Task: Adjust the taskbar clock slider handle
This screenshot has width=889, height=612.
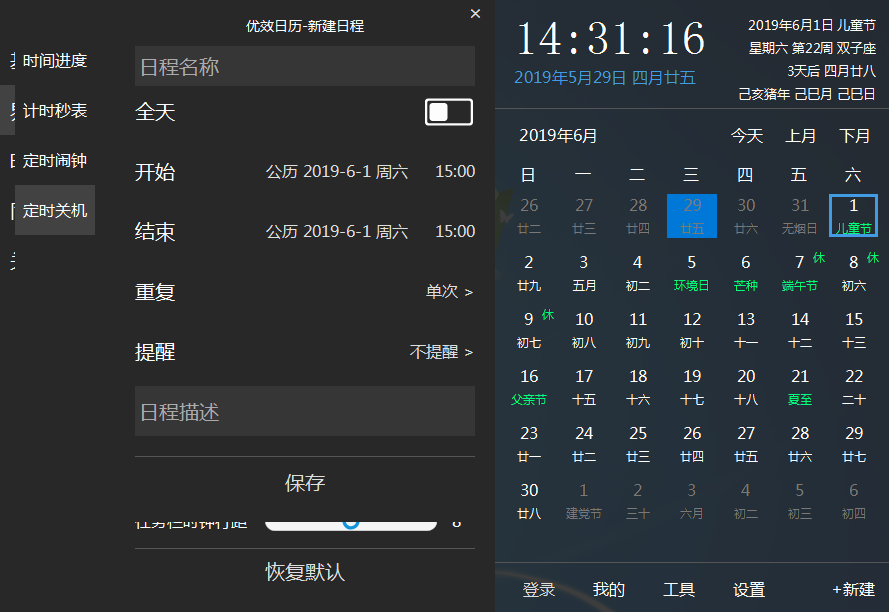Action: 351,522
